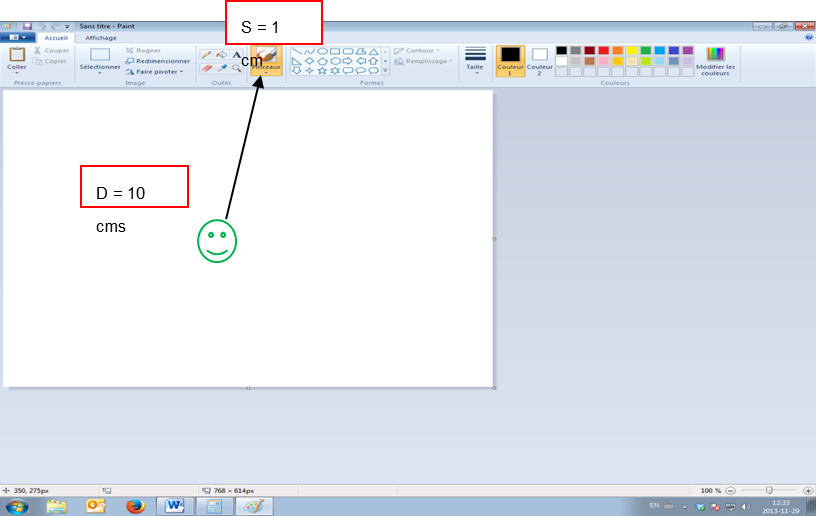Select the Text tool
816x516 pixels.
(x=236, y=55)
